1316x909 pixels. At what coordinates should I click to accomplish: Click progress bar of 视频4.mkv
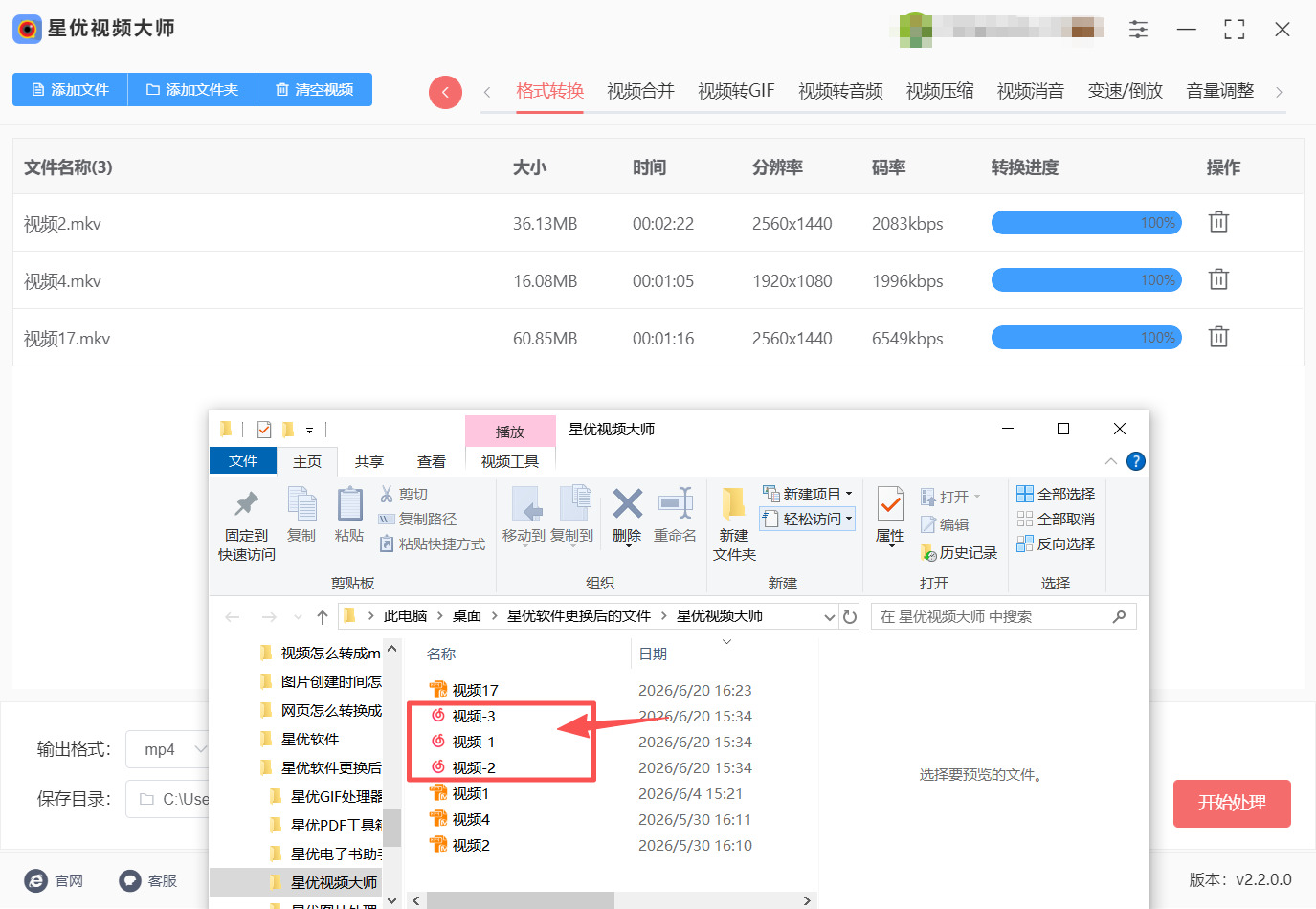point(1086,280)
